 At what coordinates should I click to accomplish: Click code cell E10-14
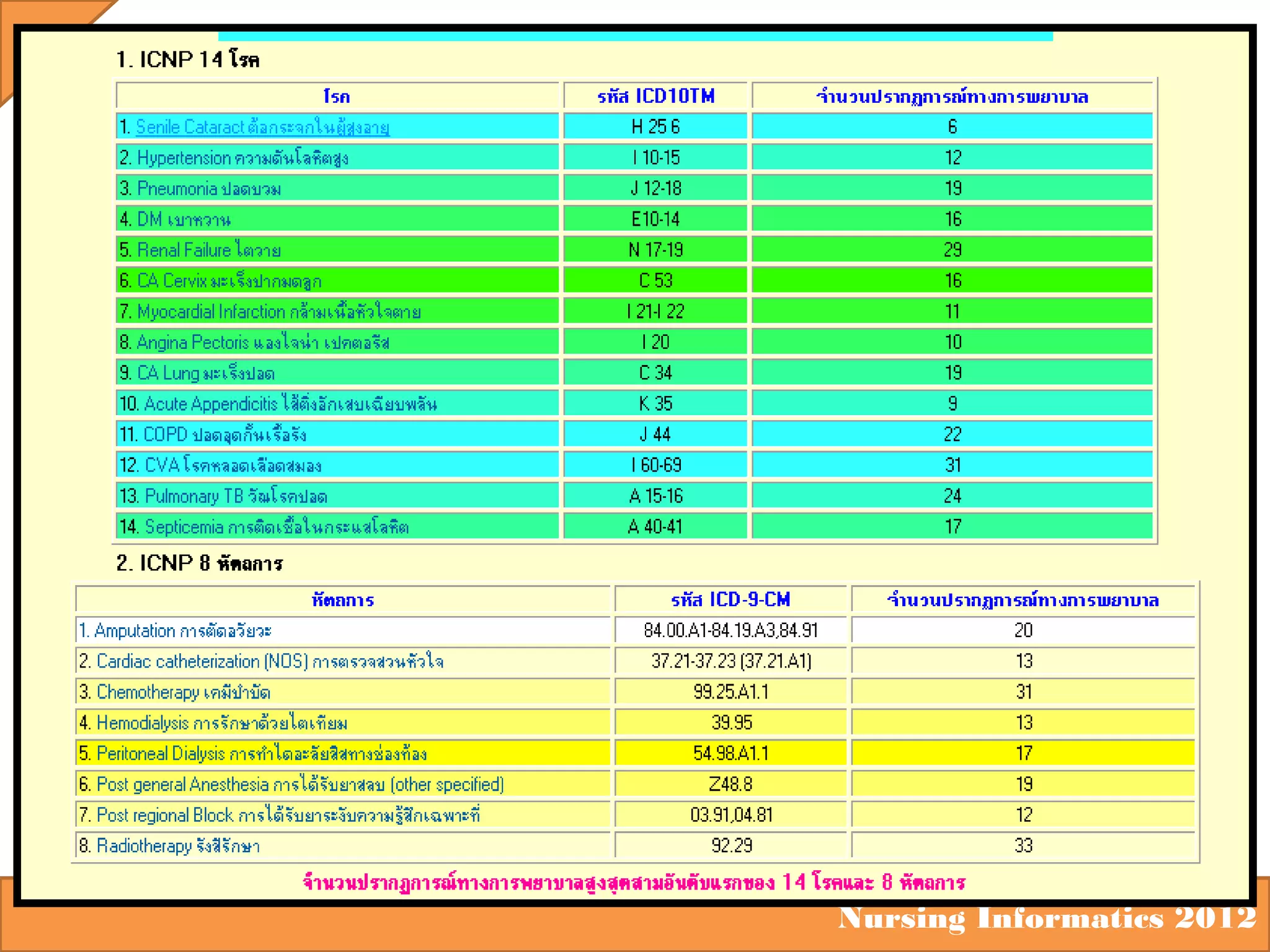tap(655, 219)
